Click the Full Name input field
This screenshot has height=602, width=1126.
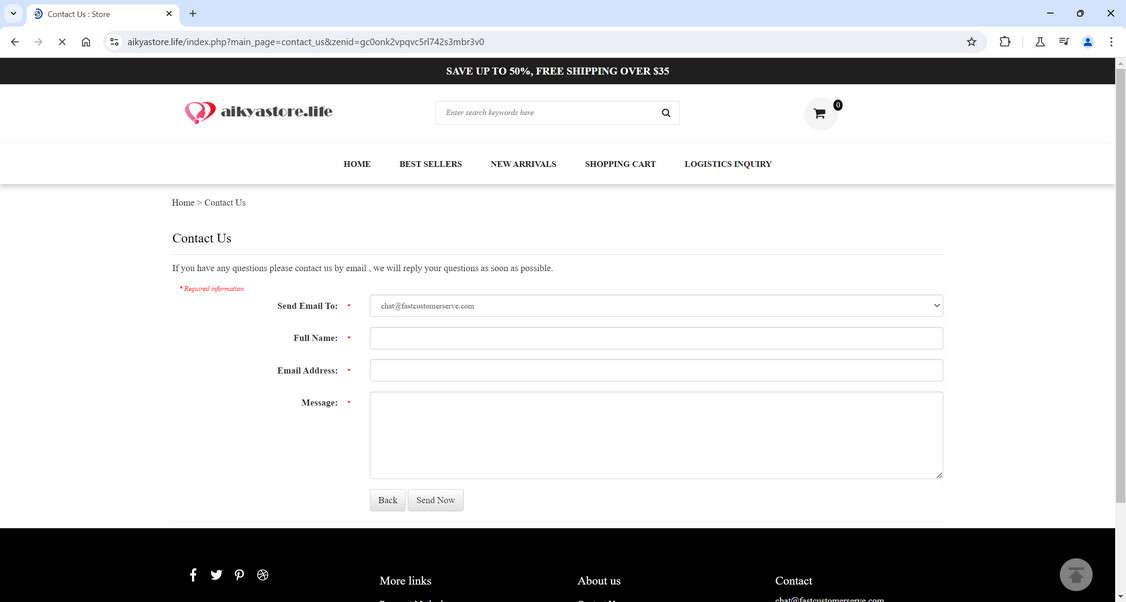click(x=656, y=338)
